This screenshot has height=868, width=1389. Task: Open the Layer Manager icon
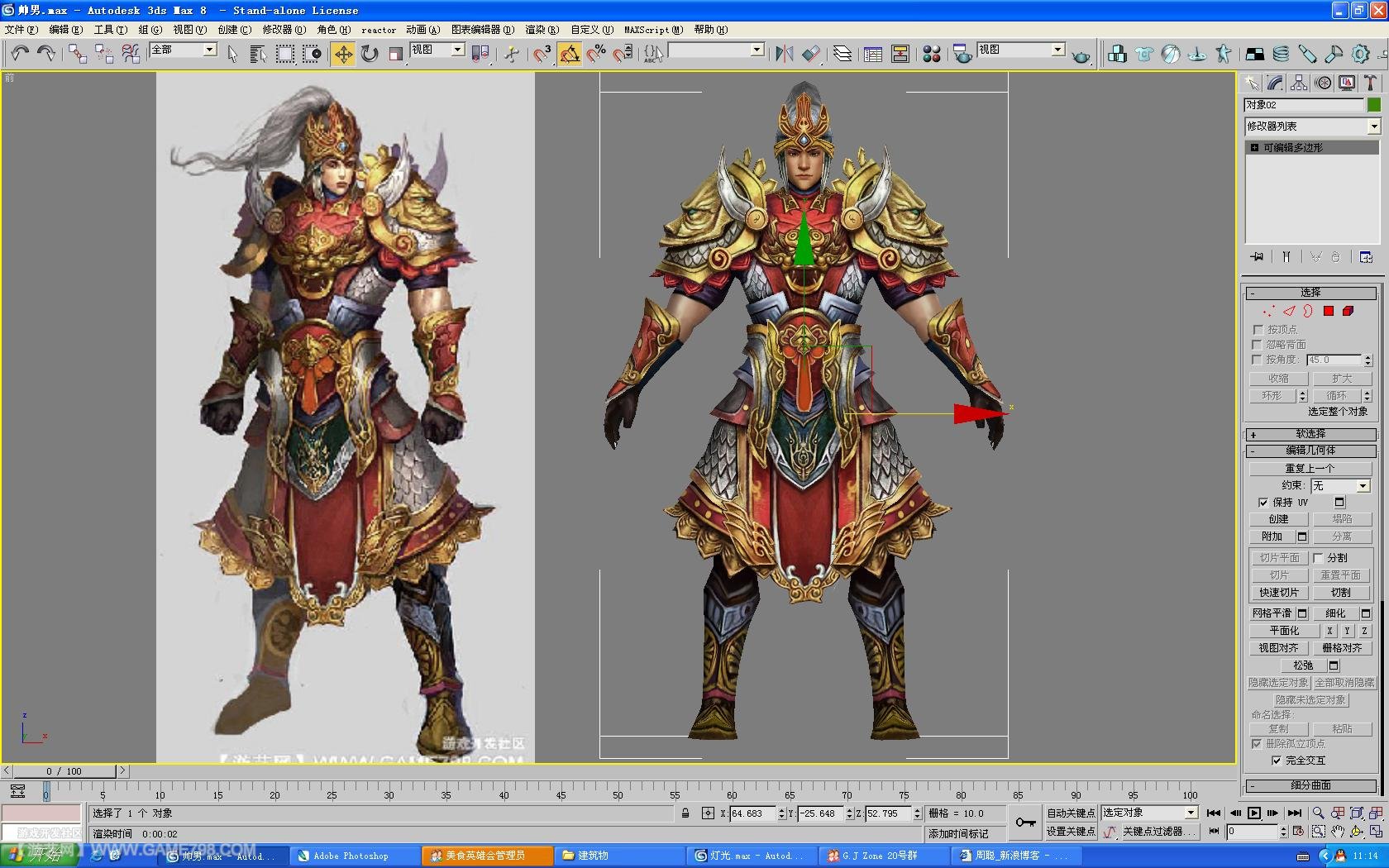[x=842, y=54]
